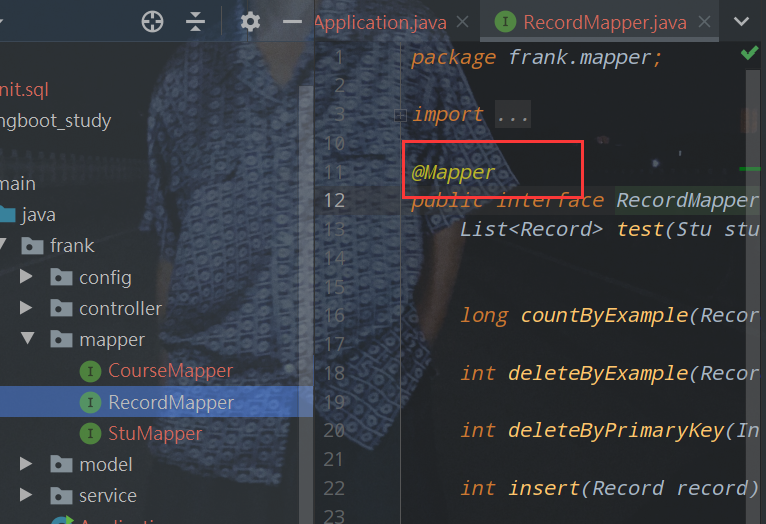Close the Application.java tab

click(462, 22)
